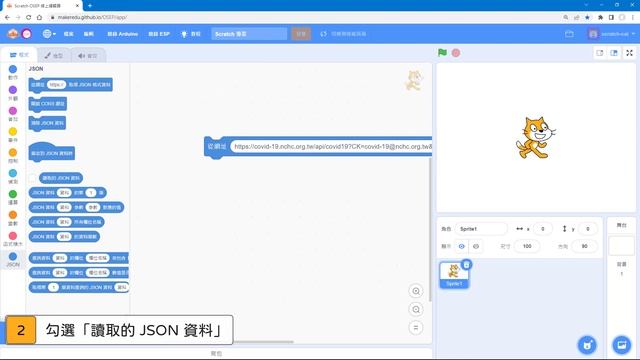Open the My Stuff folder icon
The height and width of the screenshot is (360, 640).
click(569, 34)
